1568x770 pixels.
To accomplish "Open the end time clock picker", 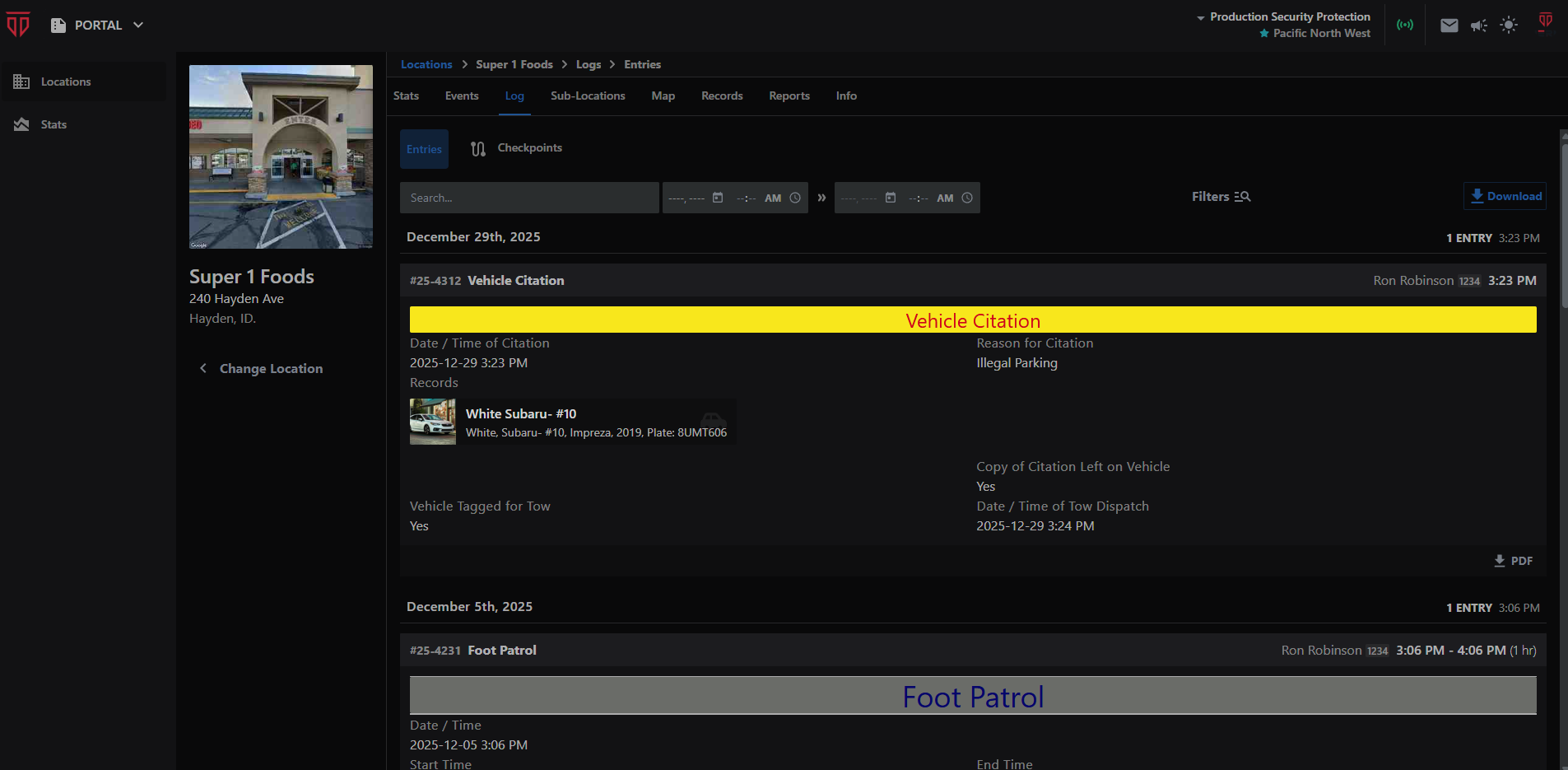I will click(x=967, y=198).
